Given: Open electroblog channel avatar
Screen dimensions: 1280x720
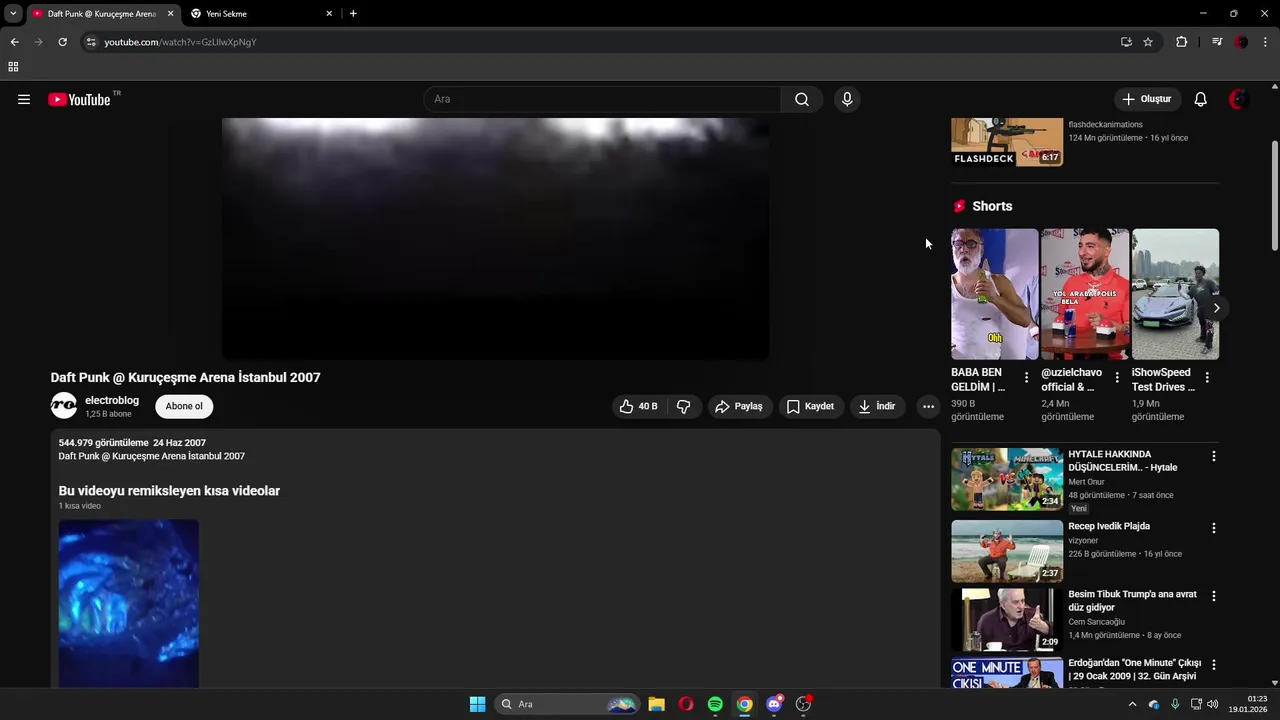Looking at the screenshot, I should [64, 405].
